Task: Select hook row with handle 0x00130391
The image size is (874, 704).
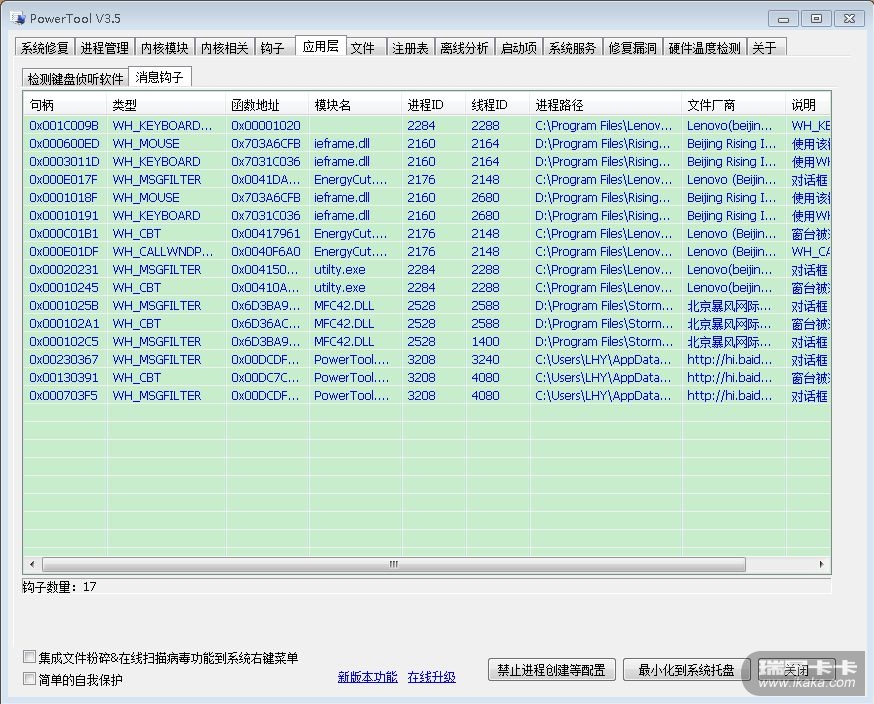Action: [427, 377]
